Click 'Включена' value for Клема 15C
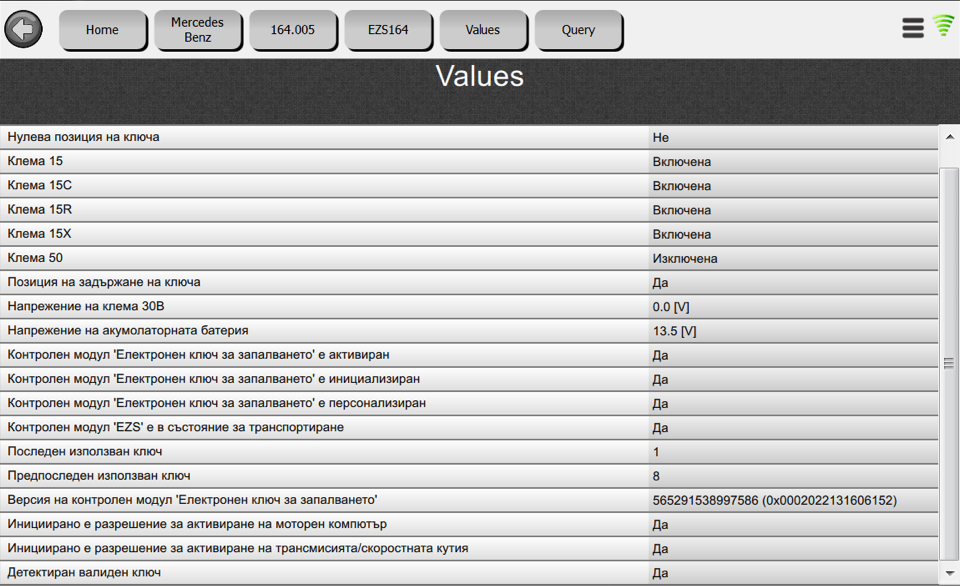Viewport: 960px width, 586px height. click(x=681, y=186)
